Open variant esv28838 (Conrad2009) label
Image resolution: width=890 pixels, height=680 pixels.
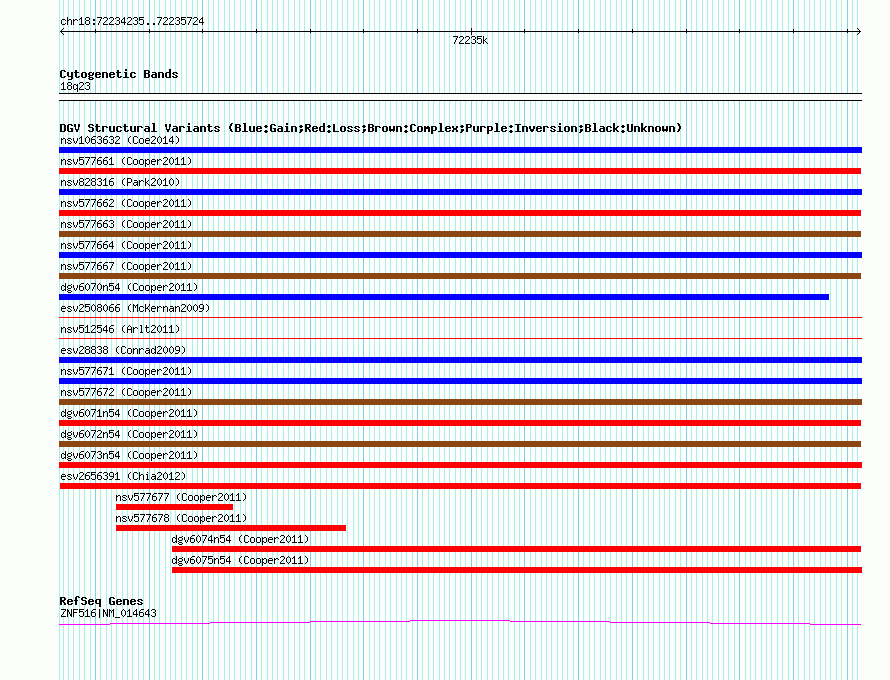(123, 350)
